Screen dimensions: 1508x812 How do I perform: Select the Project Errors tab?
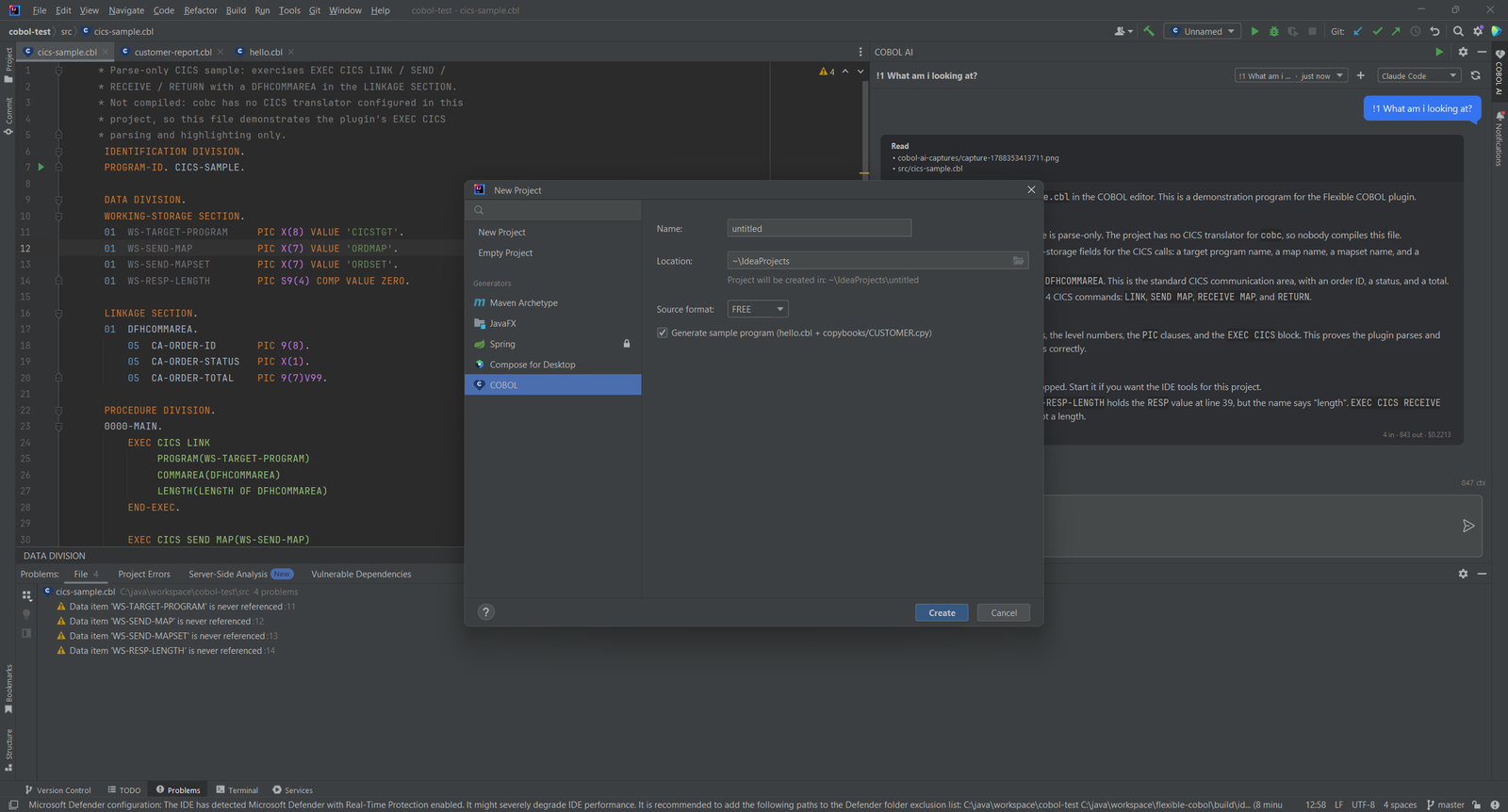[x=144, y=574]
